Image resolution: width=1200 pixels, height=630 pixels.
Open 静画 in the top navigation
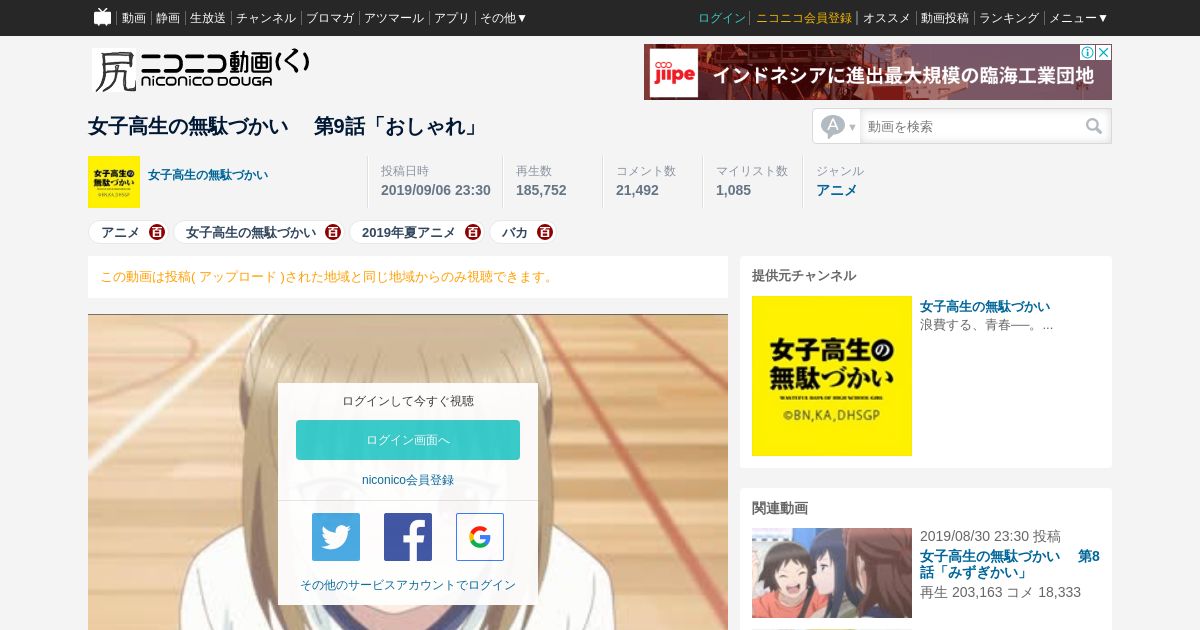(x=168, y=18)
